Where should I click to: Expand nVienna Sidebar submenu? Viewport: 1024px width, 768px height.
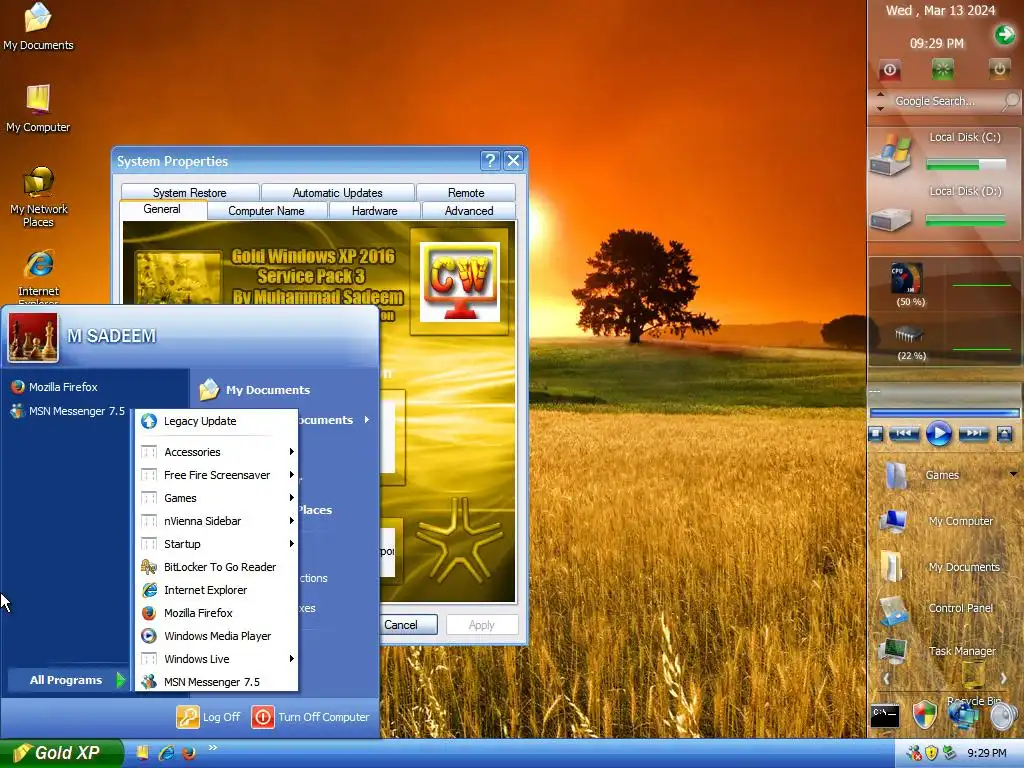point(217,520)
